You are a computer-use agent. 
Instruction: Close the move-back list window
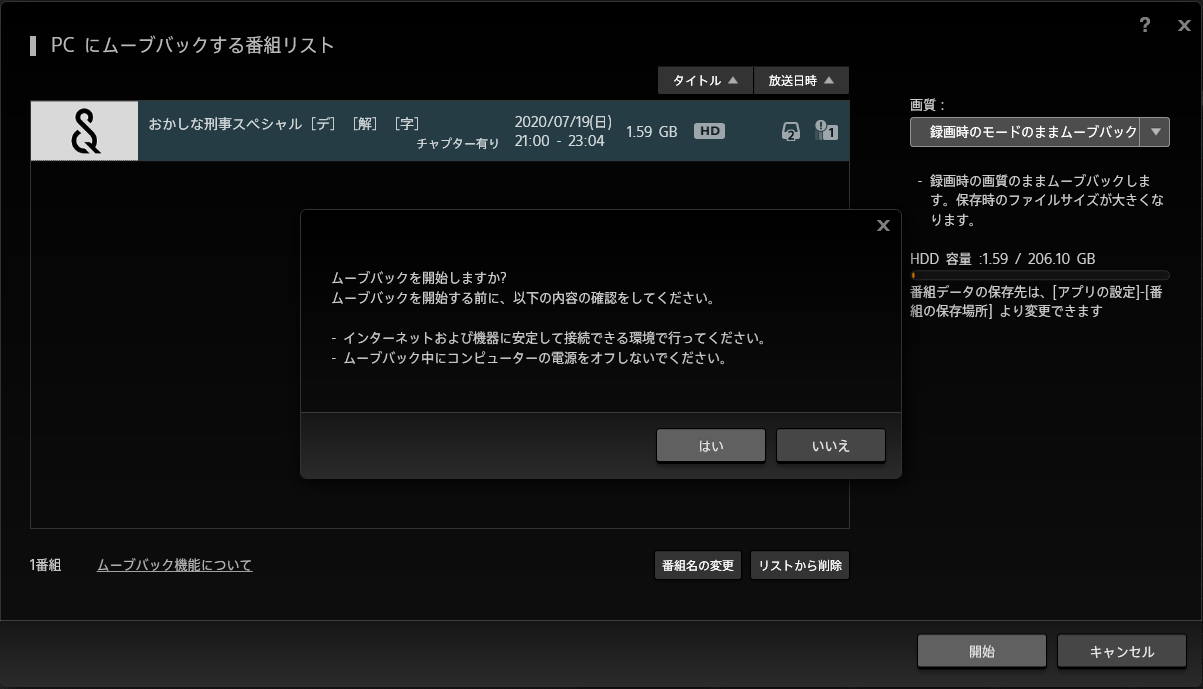1184,26
